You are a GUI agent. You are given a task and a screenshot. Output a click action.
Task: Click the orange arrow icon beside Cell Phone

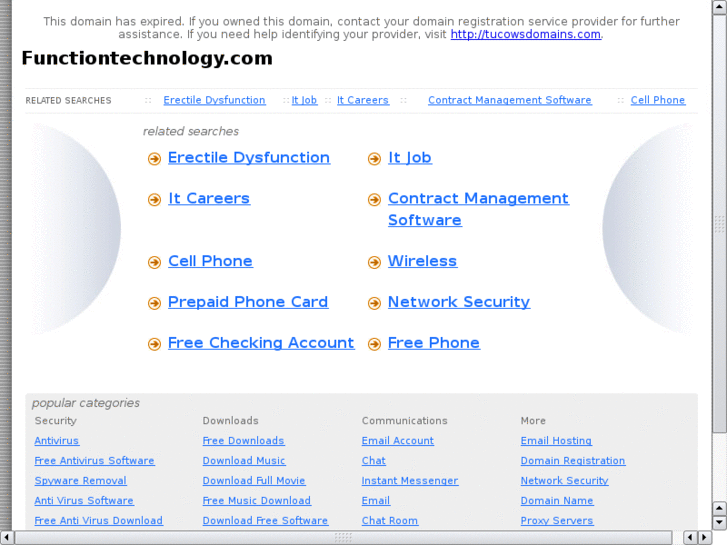pos(154,263)
